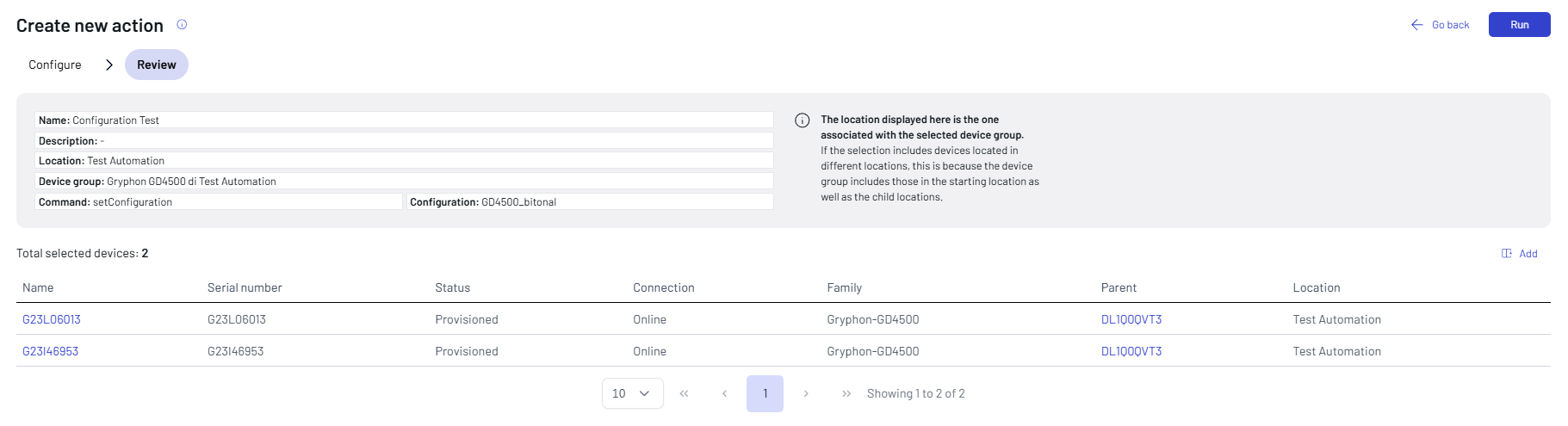The image size is (1568, 426).
Task: Jump to the last page of results
Action: pyautogui.click(x=846, y=394)
